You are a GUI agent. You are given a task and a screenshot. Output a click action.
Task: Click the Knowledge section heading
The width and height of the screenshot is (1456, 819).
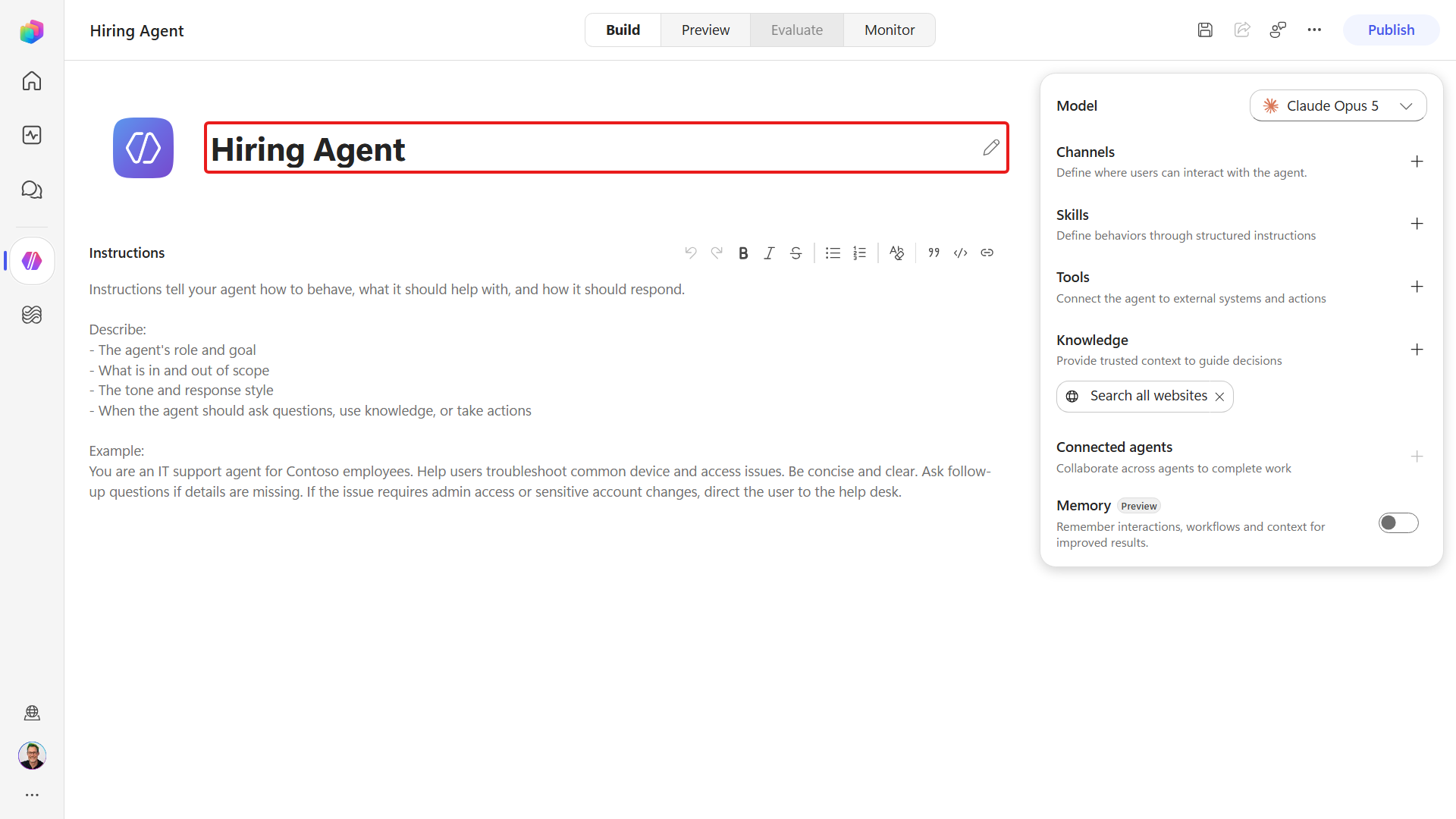[x=1092, y=340]
